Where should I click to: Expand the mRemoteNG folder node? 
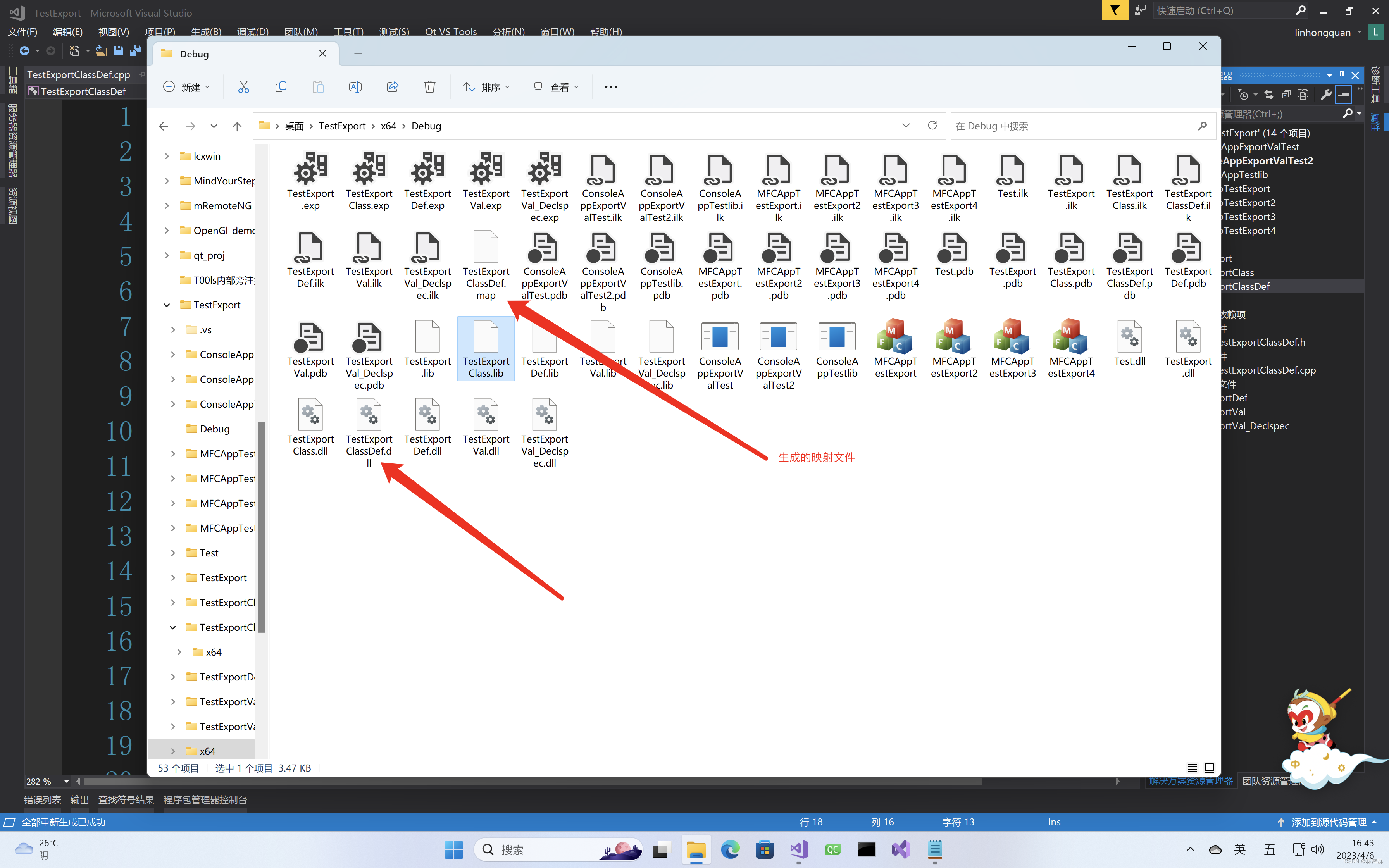(x=166, y=205)
